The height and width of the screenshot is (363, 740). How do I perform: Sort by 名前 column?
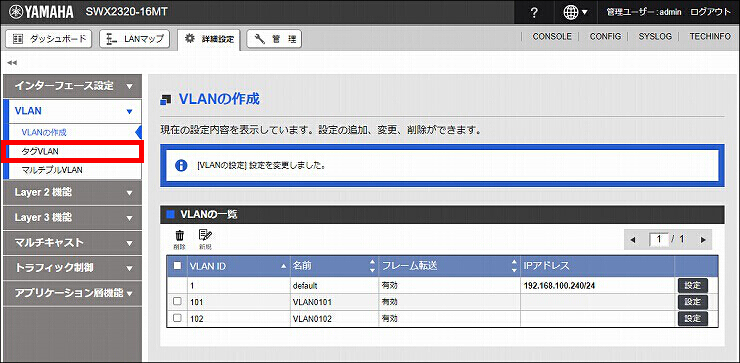pos(333,266)
